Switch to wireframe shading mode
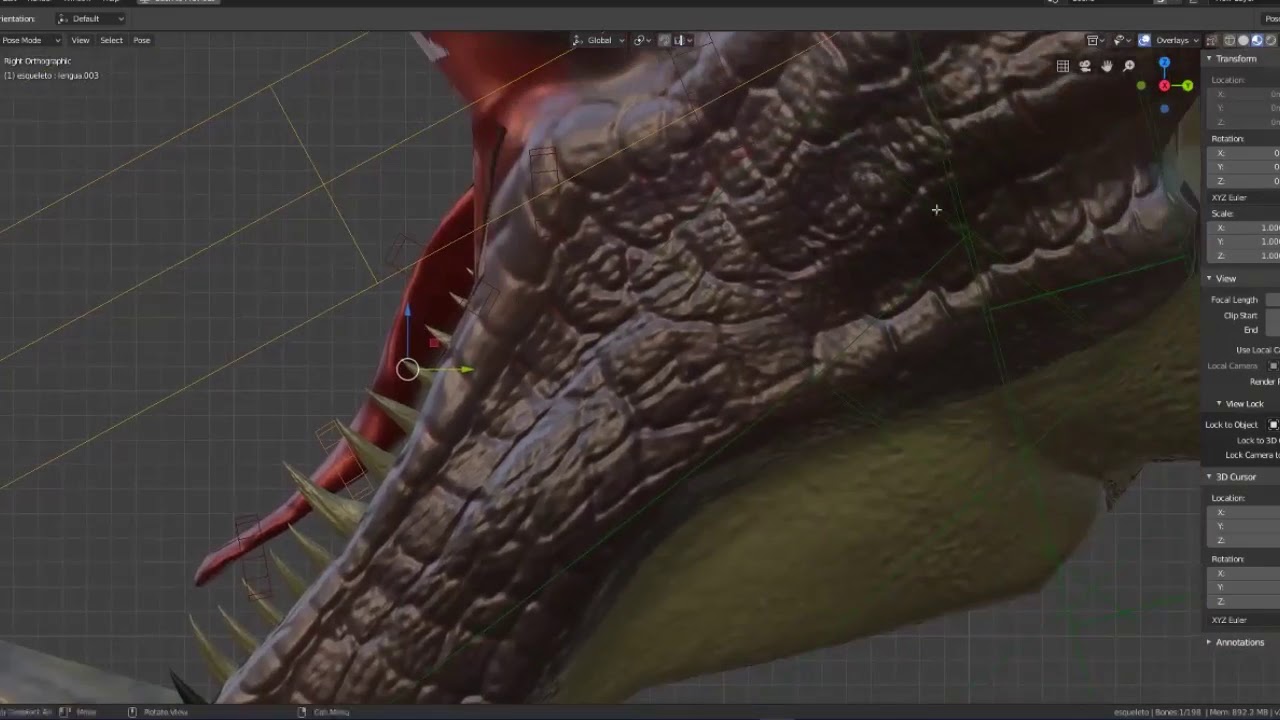 (x=1230, y=40)
